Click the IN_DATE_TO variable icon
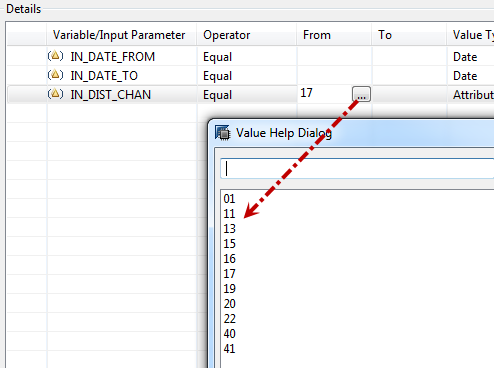 [x=55, y=75]
